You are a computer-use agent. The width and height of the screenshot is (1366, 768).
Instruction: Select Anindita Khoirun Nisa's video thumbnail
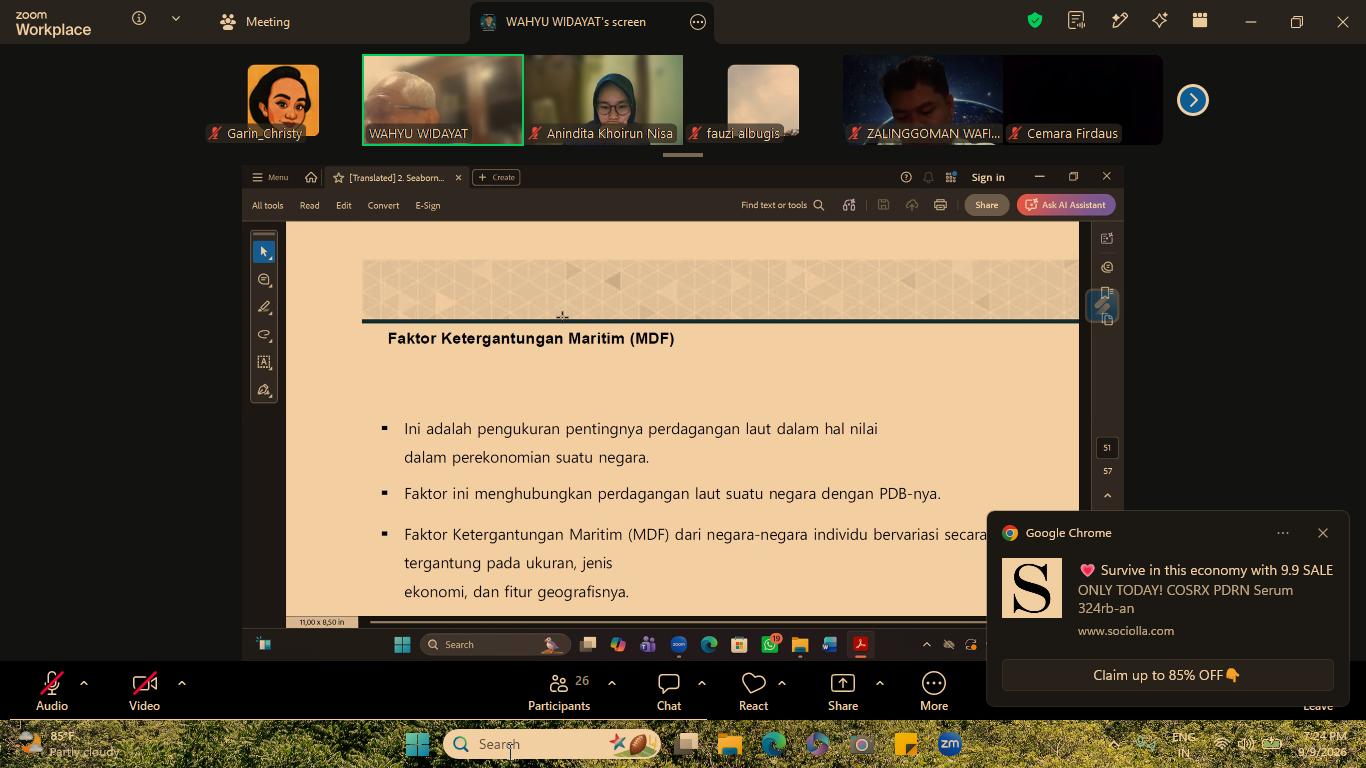pyautogui.click(x=603, y=100)
